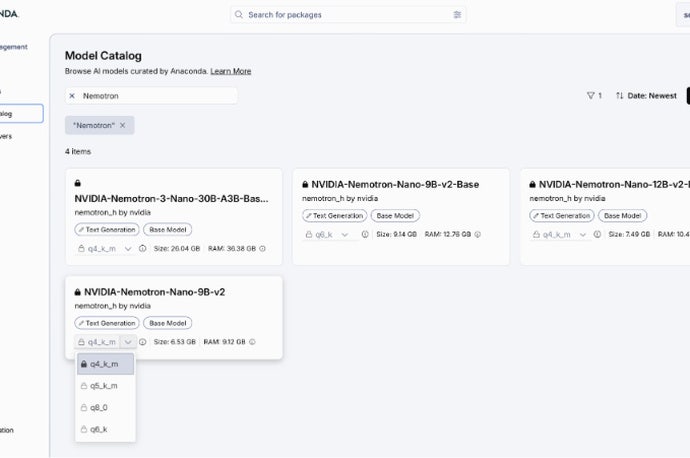
Task: Follow the Learn More link
Action: point(230,71)
